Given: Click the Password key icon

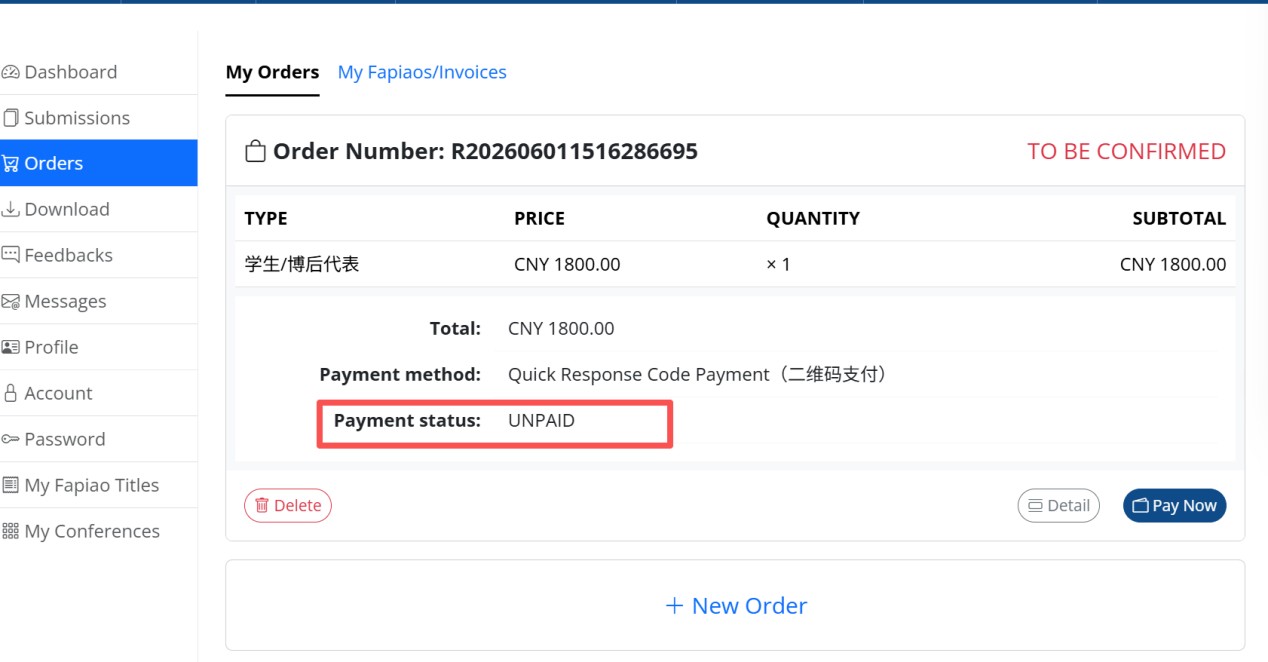Looking at the screenshot, I should (x=11, y=439).
